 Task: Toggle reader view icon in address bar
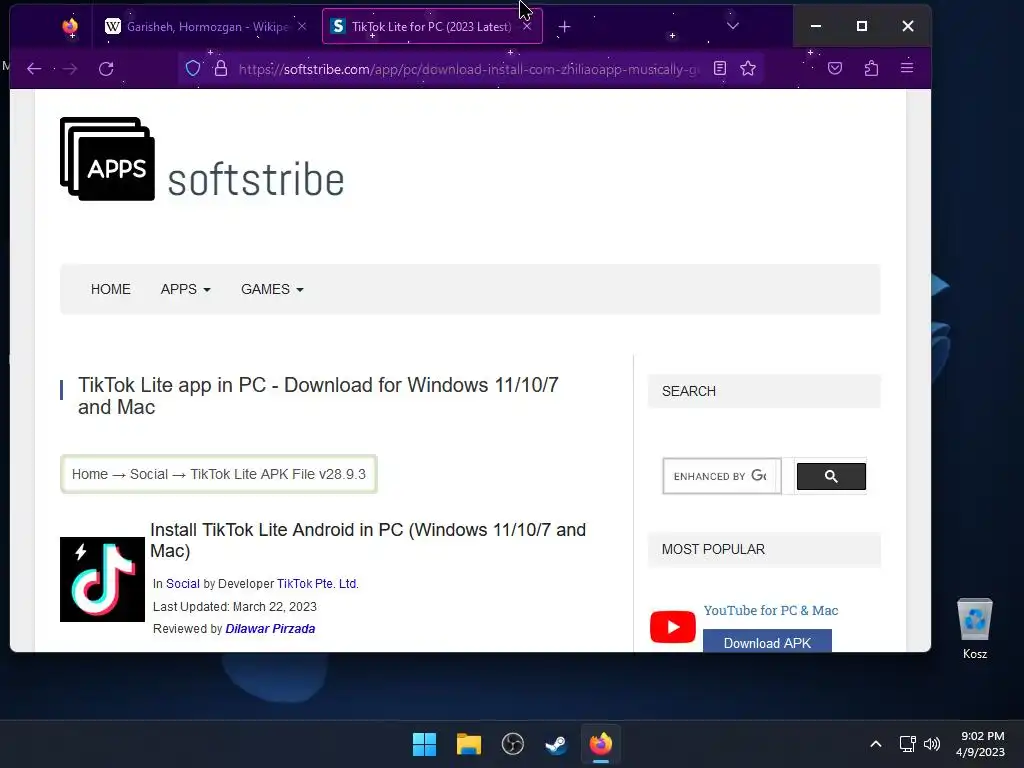[720, 69]
